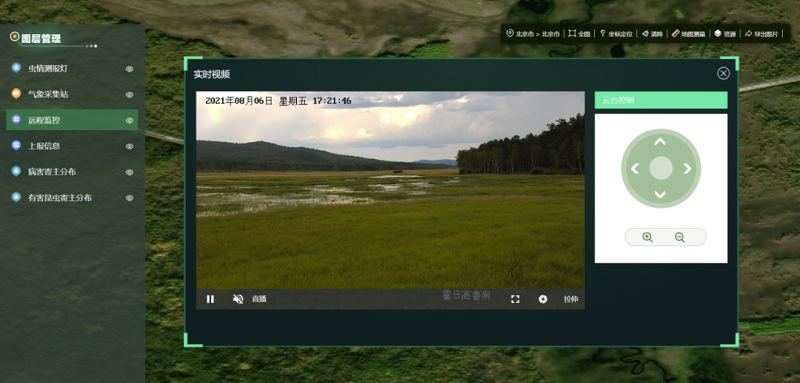Open fullscreen video view
This screenshot has height=383, width=800.
pos(515,299)
